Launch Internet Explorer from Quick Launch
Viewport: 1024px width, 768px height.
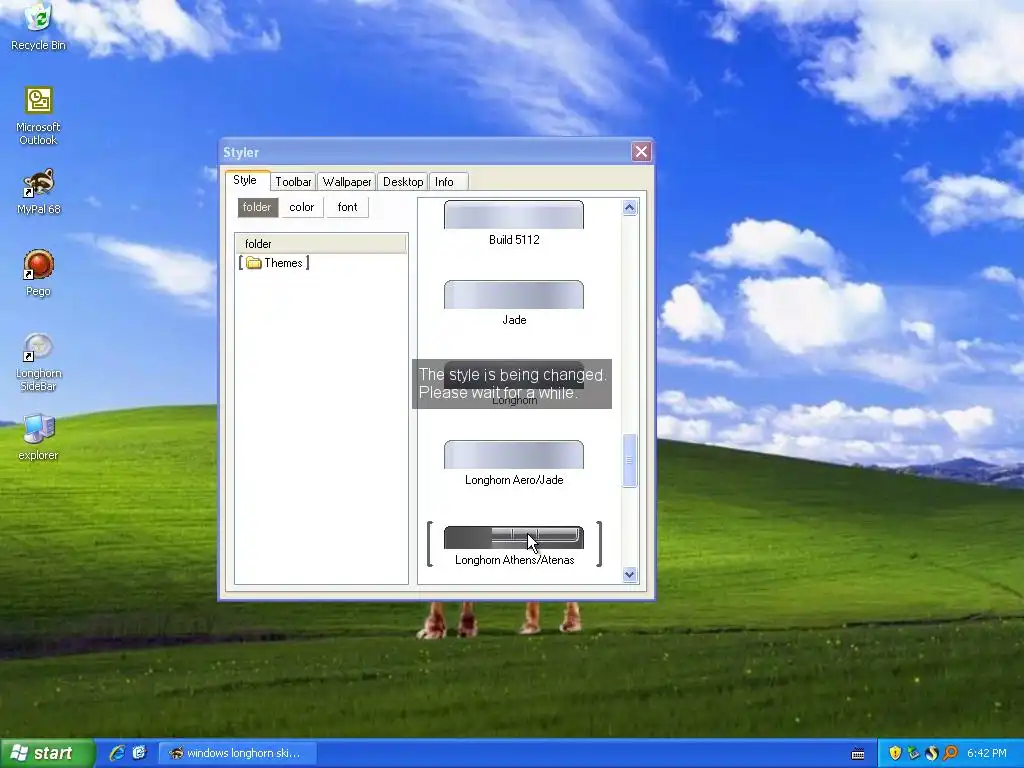(117, 753)
